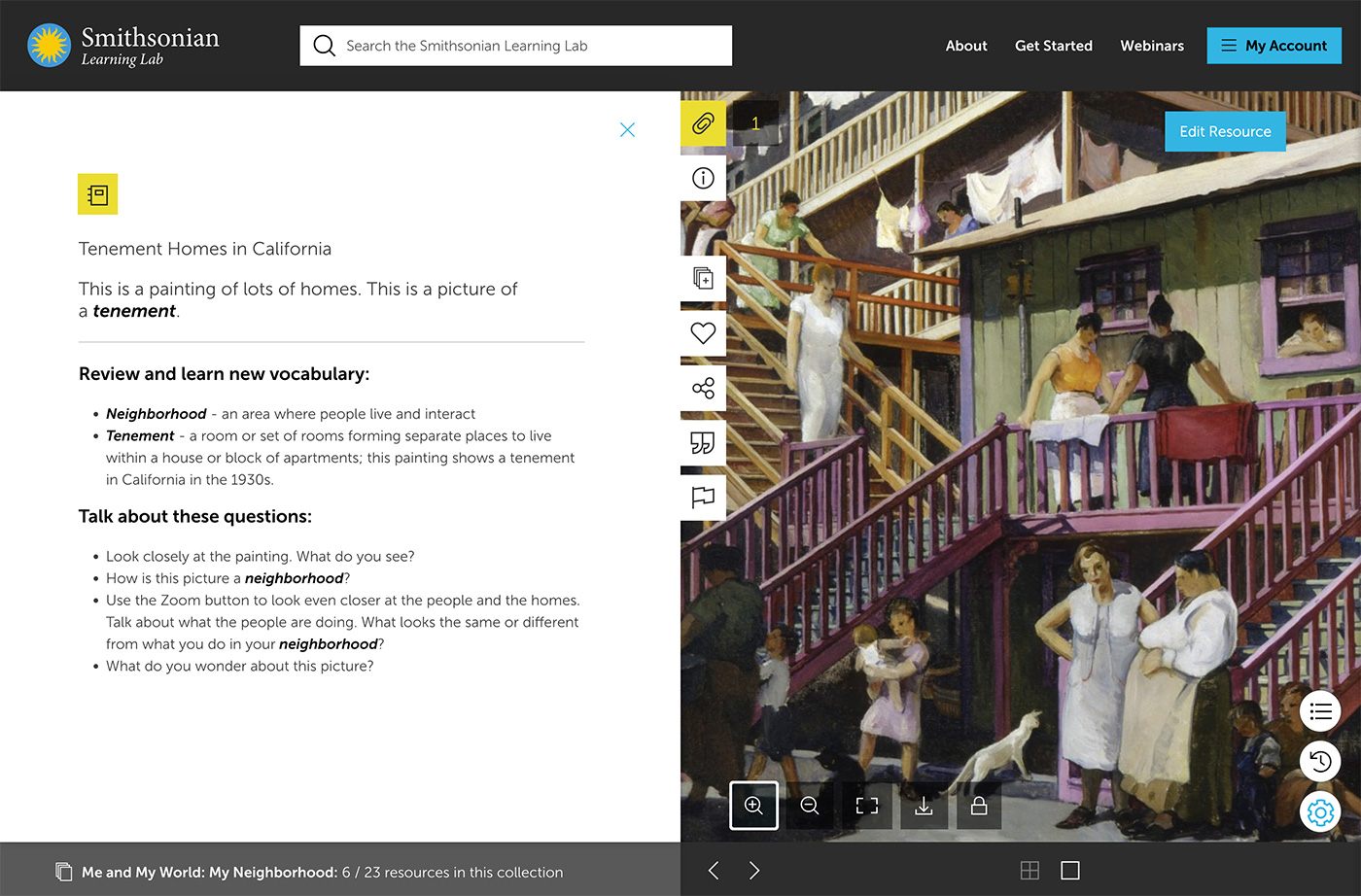Open the My Account menu
Screen dimensions: 1361x896
coord(1274,46)
